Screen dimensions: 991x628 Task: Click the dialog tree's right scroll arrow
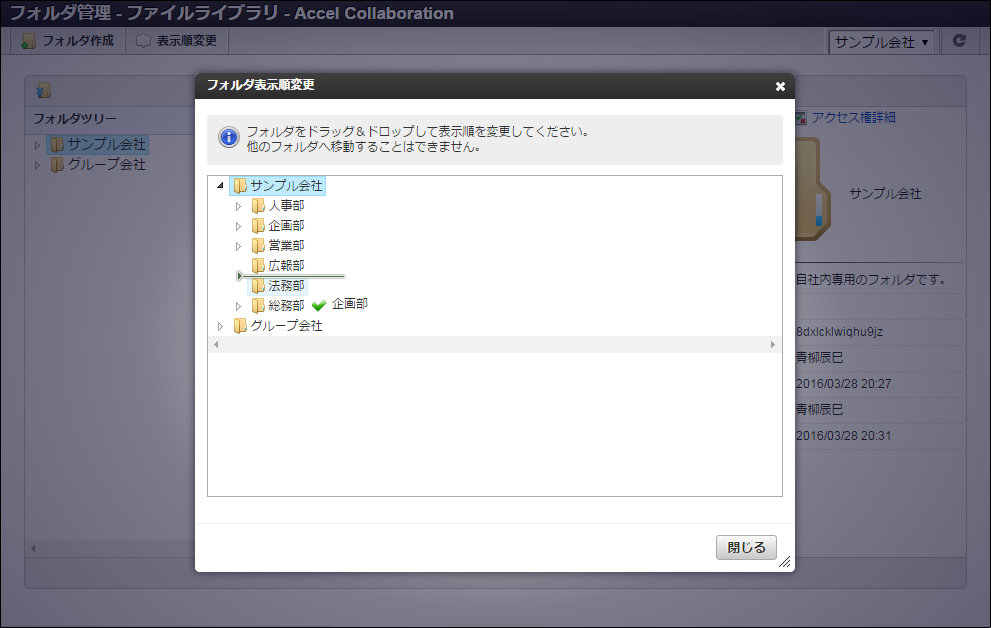pos(772,344)
